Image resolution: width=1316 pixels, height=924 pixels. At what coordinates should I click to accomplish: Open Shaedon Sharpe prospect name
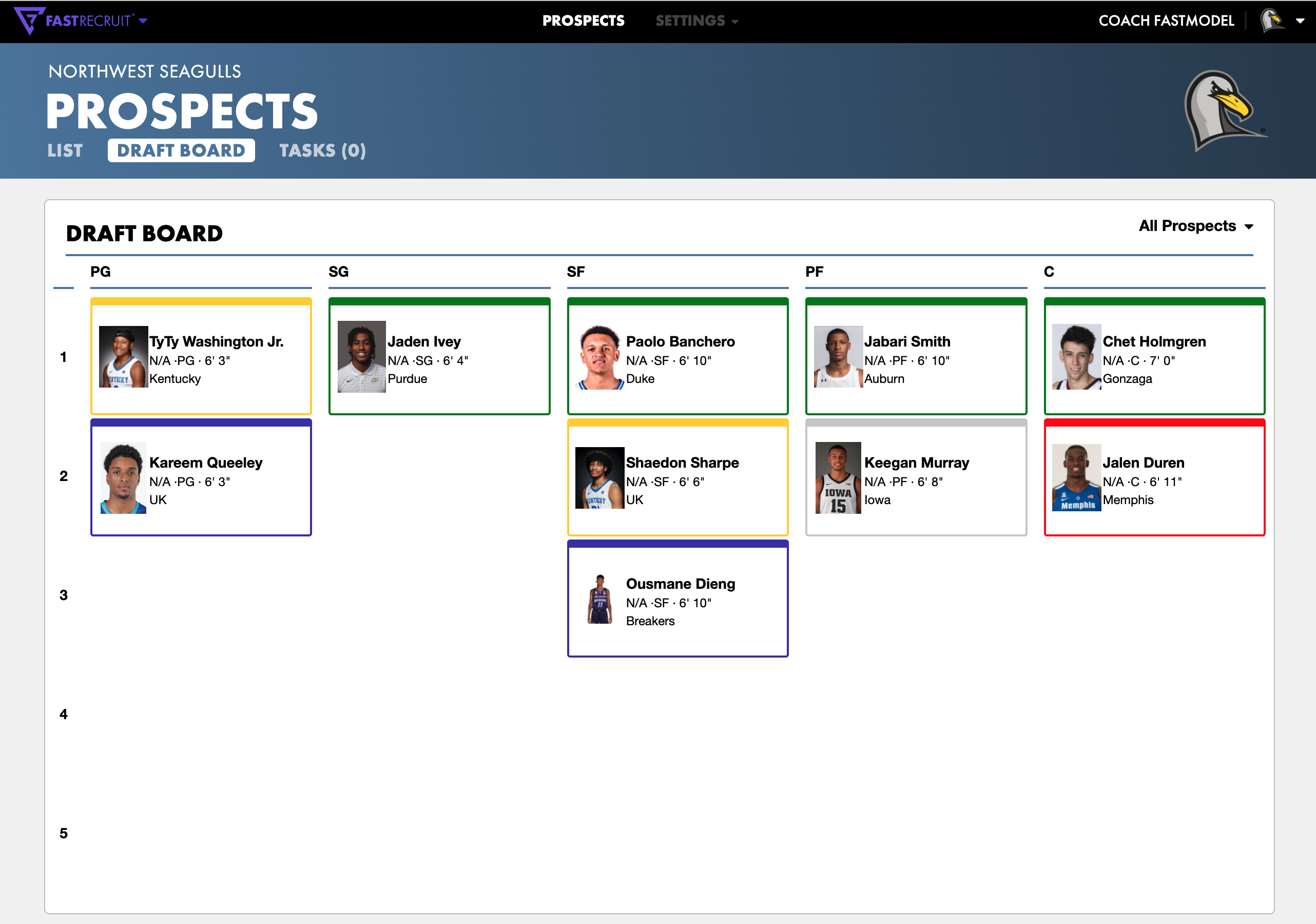pos(682,463)
